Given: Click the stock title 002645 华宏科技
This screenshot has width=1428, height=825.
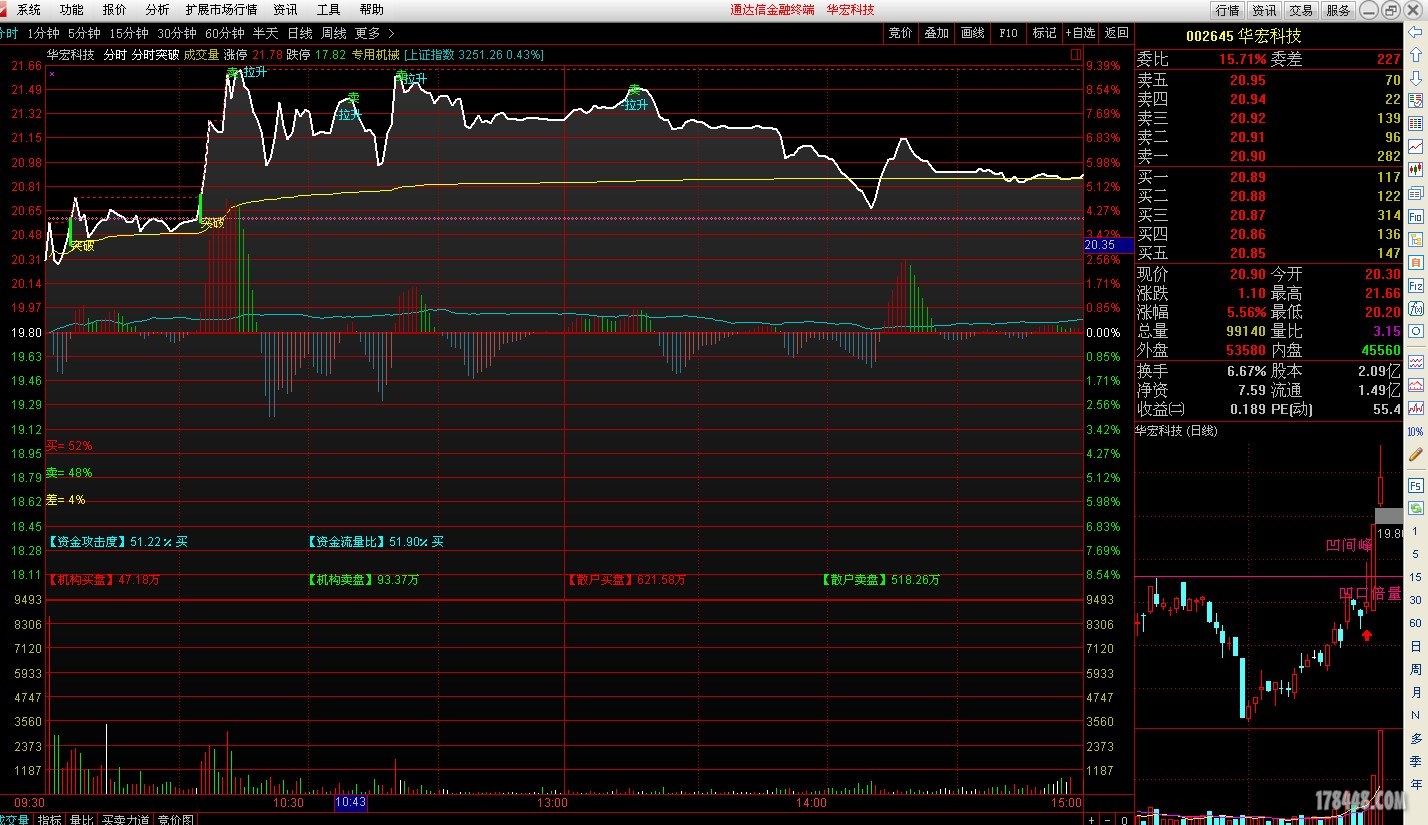Looking at the screenshot, I should [1244, 35].
